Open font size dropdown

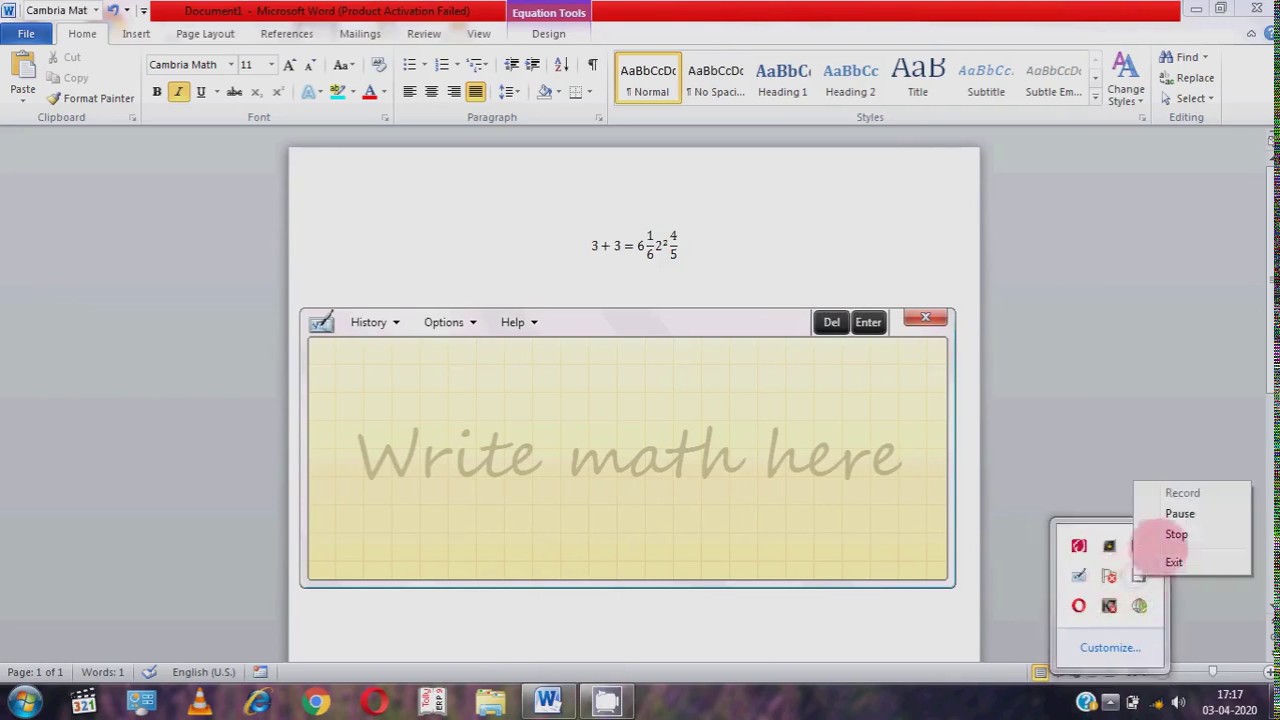[270, 65]
